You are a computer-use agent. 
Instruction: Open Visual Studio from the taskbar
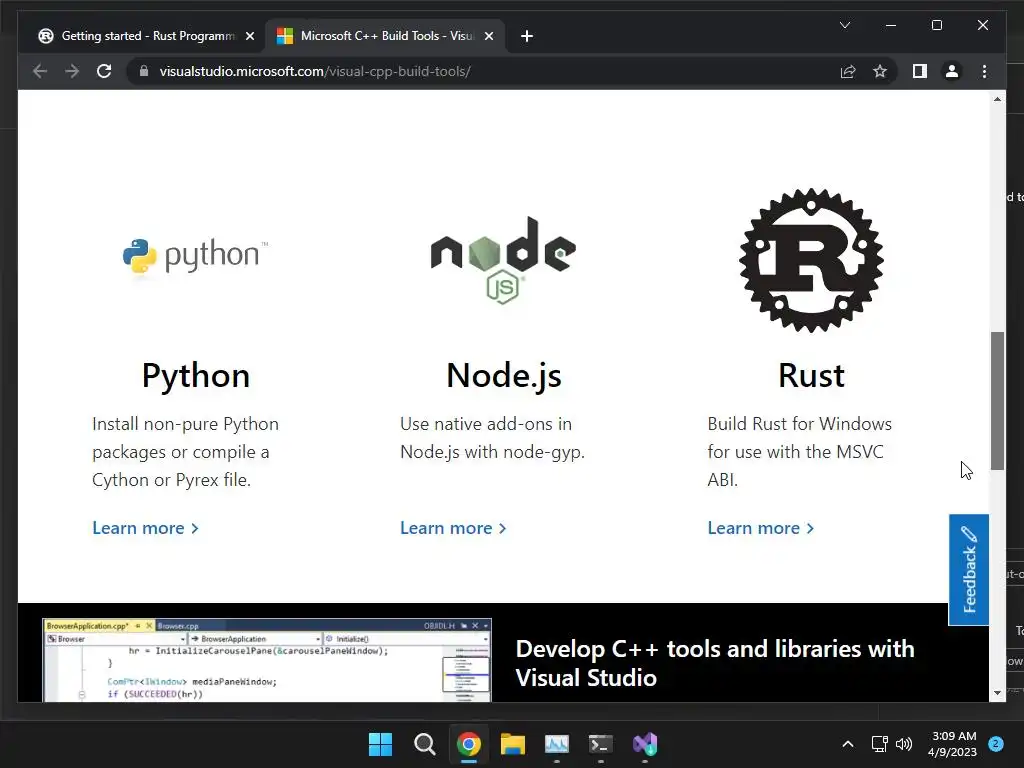click(645, 744)
